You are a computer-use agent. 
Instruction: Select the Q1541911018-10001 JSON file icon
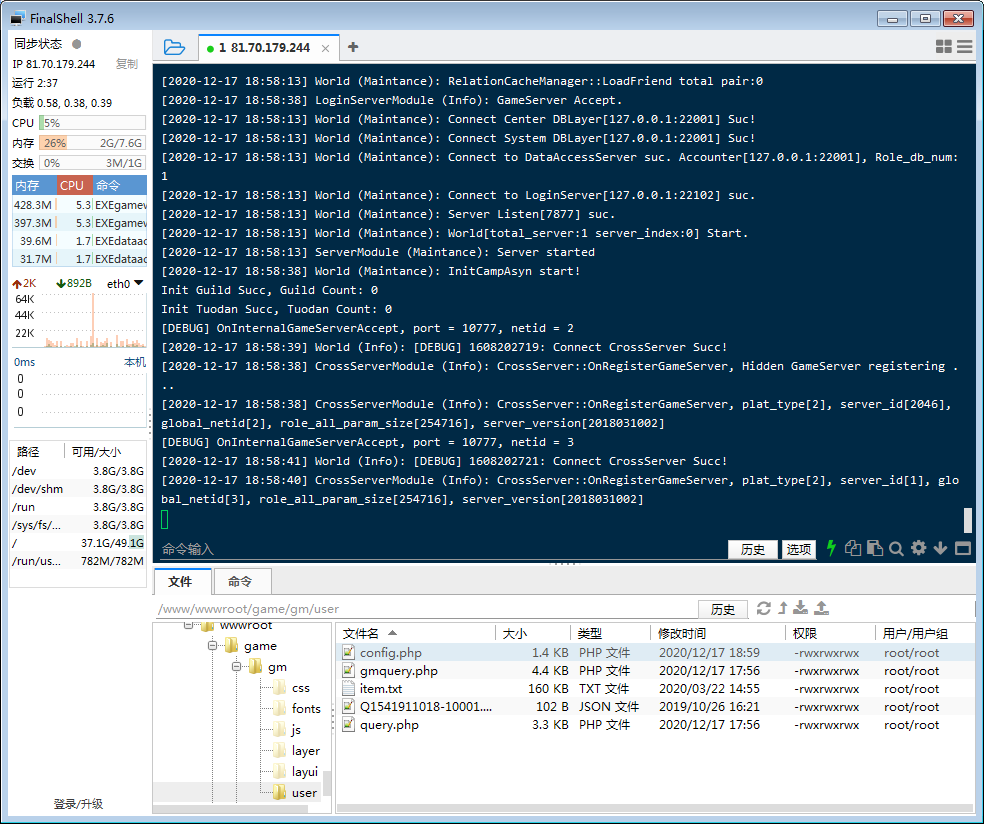pyautogui.click(x=348, y=707)
